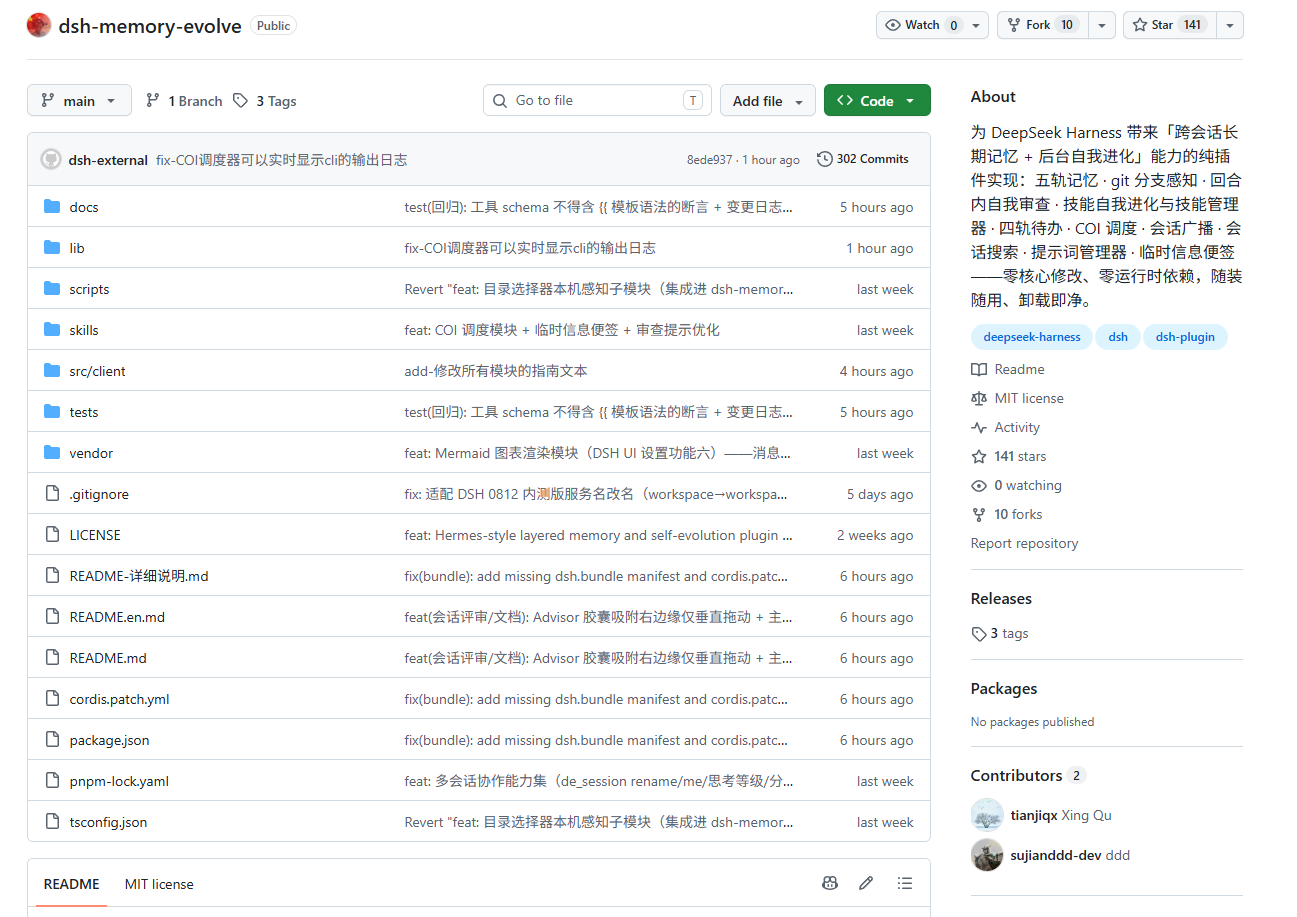This screenshot has height=917, width=1297.
Task: Open the main branch dropdown
Action: pos(79,101)
